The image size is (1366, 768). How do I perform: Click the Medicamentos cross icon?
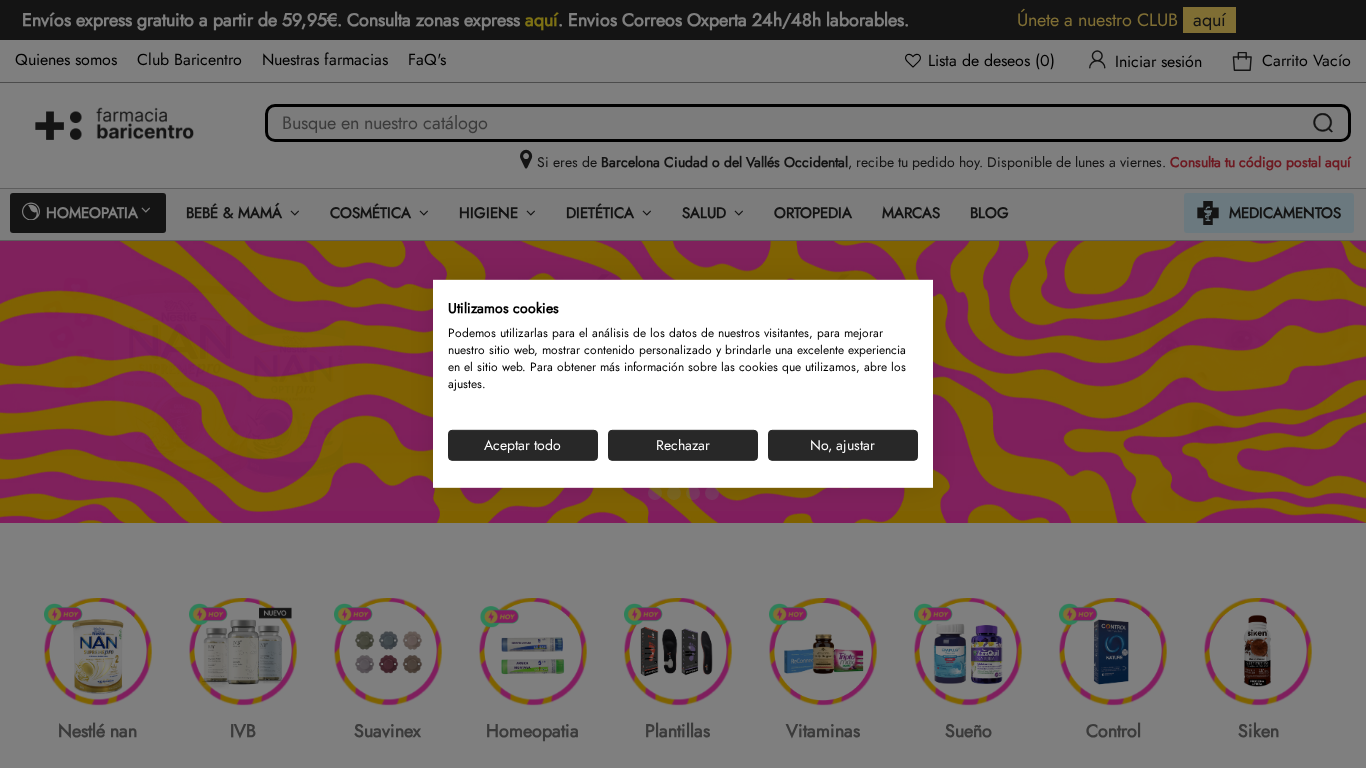1208,213
